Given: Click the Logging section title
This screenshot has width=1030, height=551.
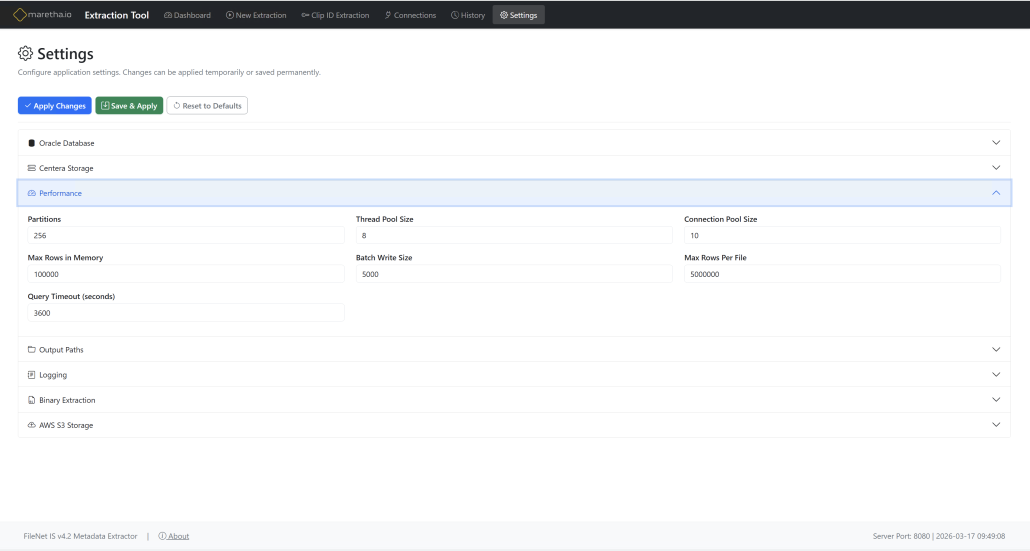Looking at the screenshot, I should point(53,375).
